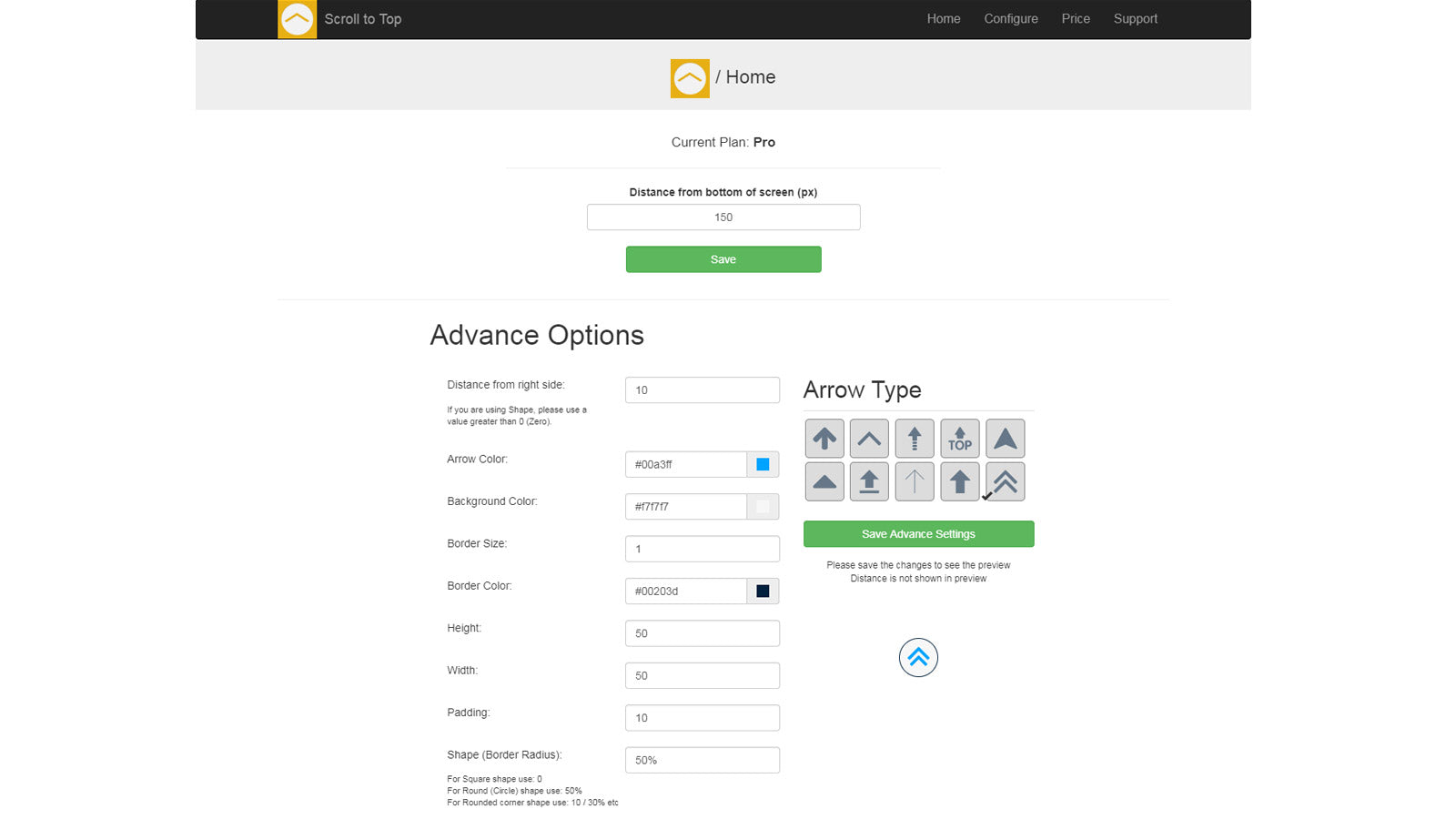Screen dimensions: 1456x819
Task: Open the Support page
Action: (1135, 19)
